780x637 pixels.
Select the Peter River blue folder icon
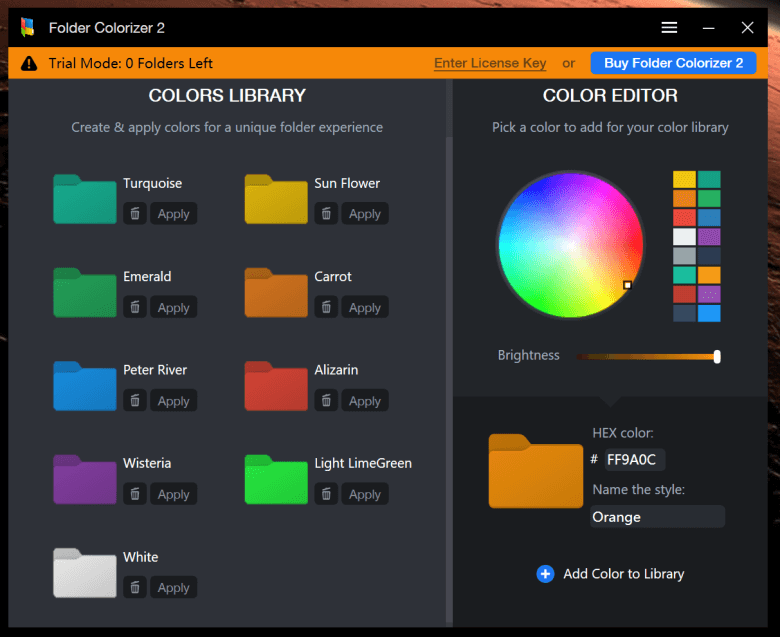coord(85,386)
